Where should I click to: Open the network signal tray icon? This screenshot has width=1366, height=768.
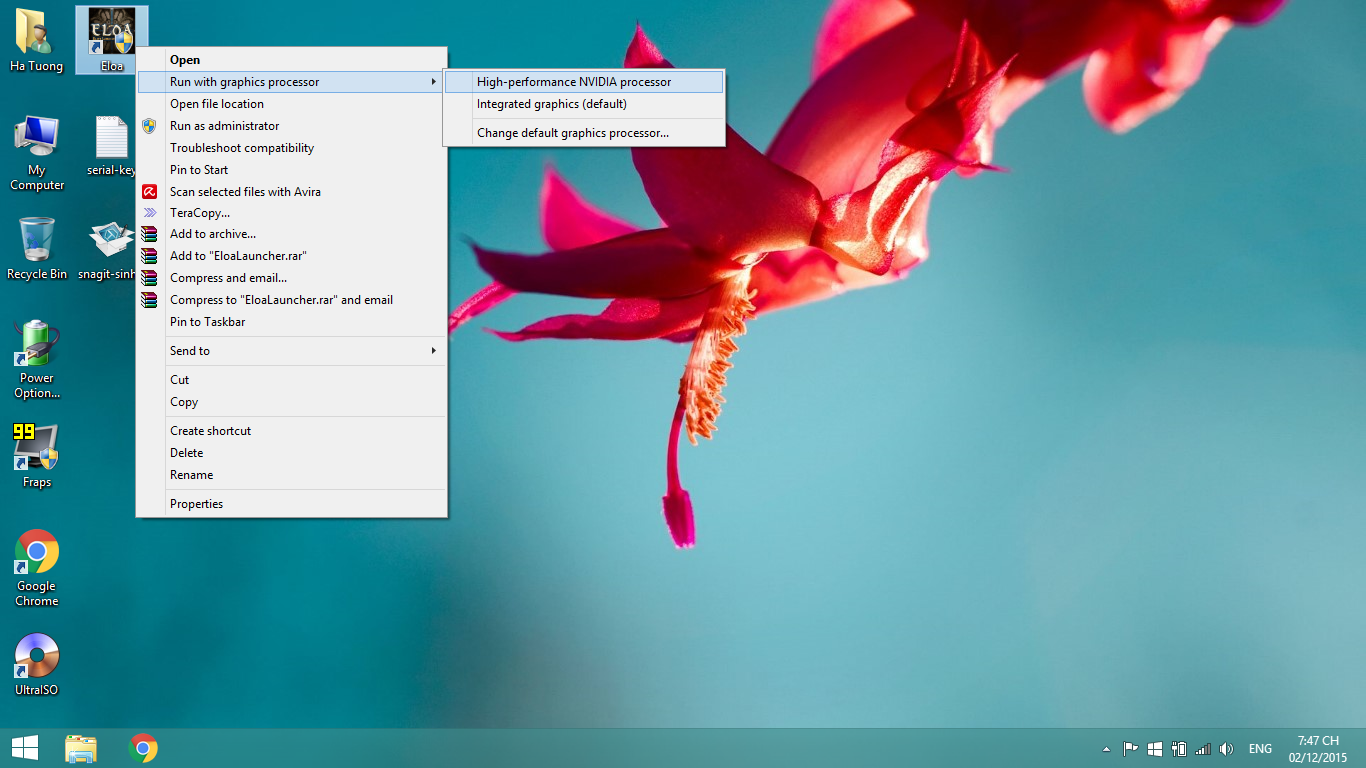(1203, 748)
